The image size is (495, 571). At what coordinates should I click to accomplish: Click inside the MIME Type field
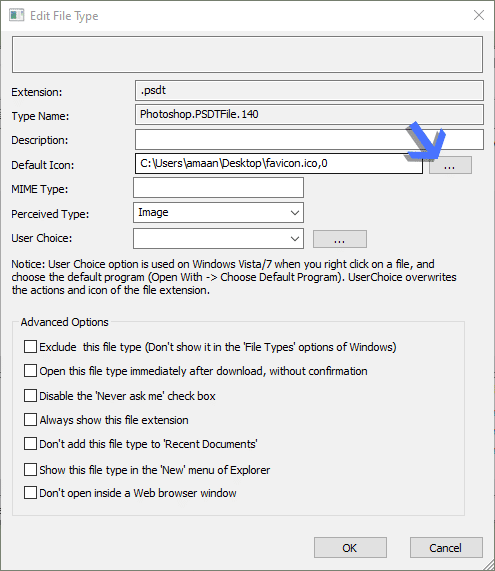tap(218, 188)
